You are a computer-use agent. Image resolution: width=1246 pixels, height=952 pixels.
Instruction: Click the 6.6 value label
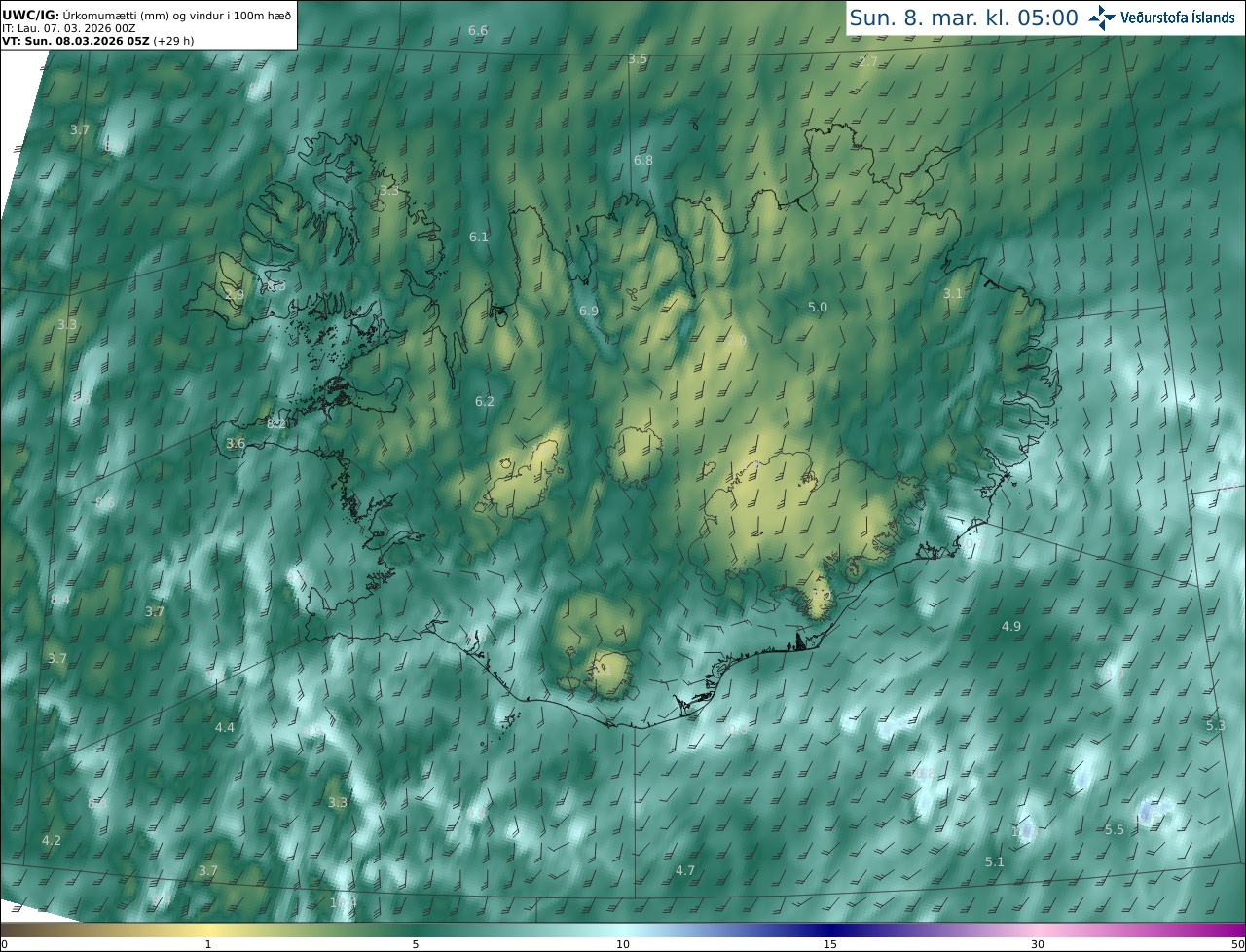tap(478, 31)
